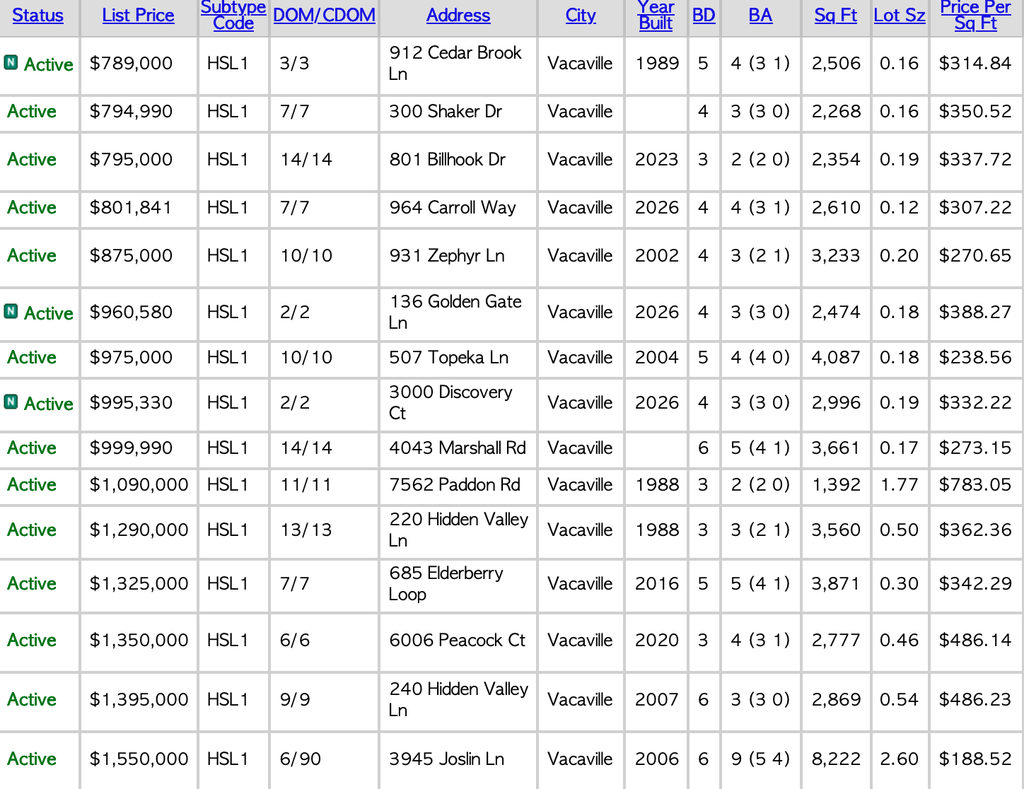Click the new-listing N badge beside 912 Cedar Brook Ln
This screenshot has height=789, width=1024.
click(x=13, y=63)
